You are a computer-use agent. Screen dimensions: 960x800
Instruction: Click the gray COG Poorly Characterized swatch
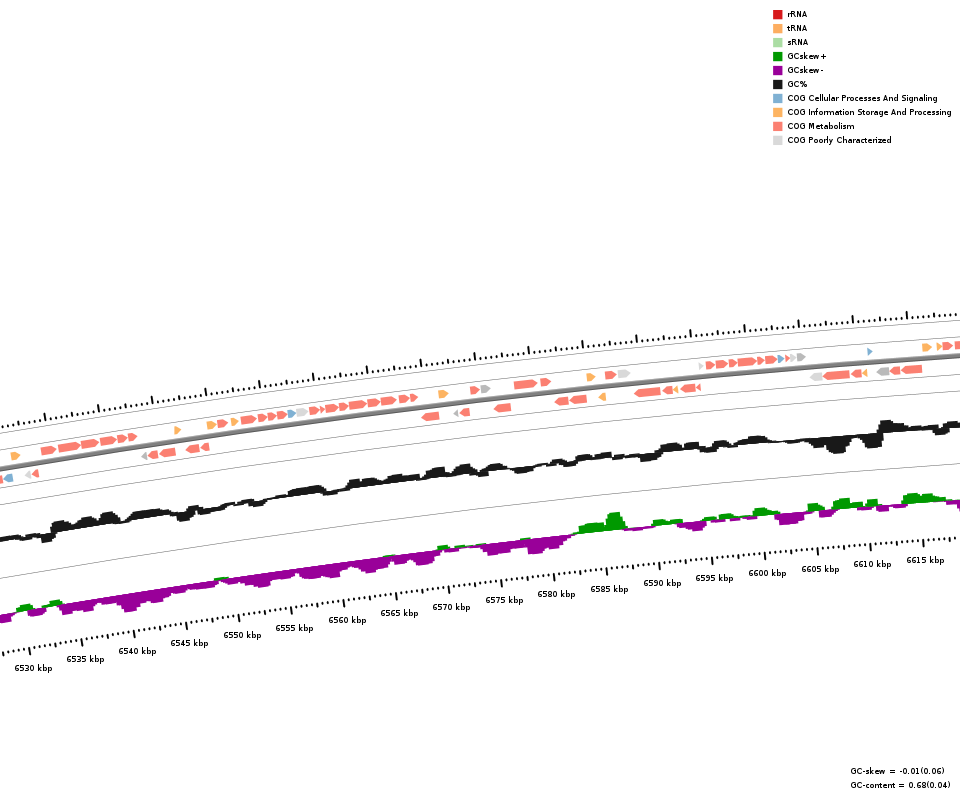tap(777, 140)
